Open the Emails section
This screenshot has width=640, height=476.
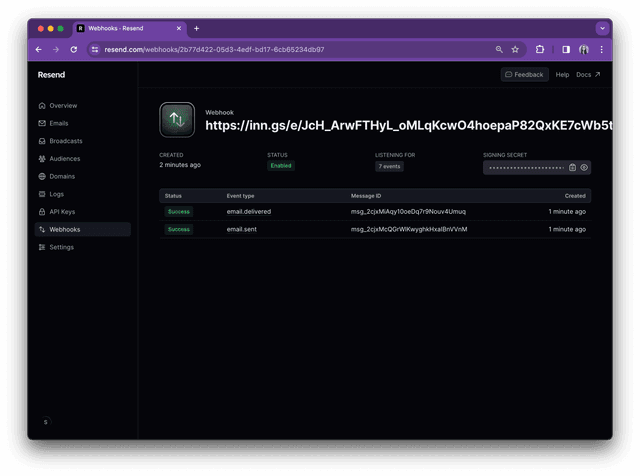coord(53,123)
